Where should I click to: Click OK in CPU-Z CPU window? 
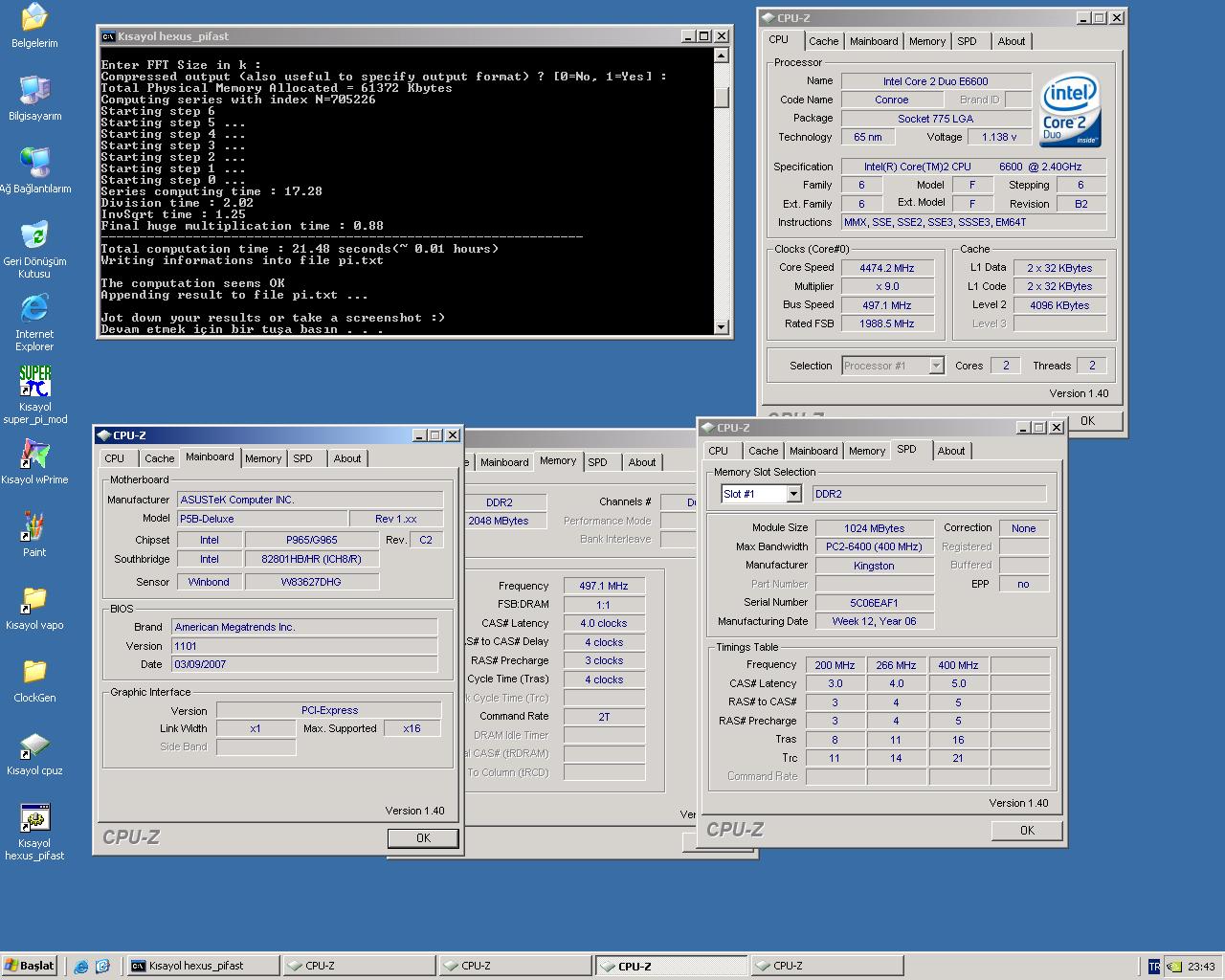[x=1087, y=421]
